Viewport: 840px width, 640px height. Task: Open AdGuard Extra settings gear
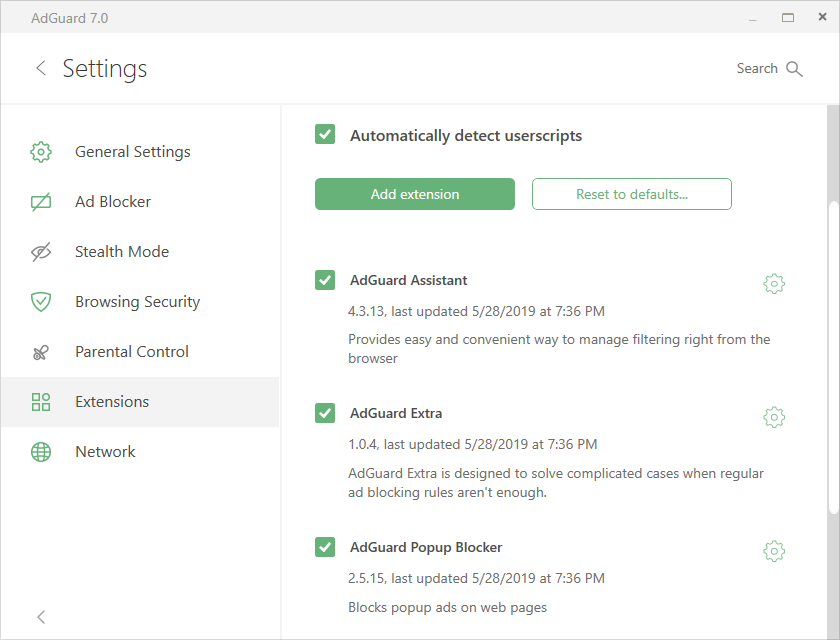(x=773, y=417)
